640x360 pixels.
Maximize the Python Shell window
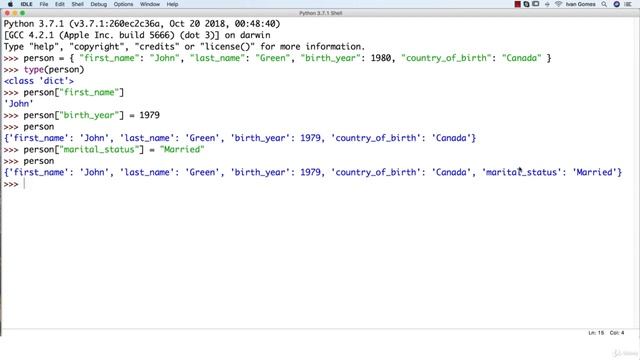22,13
